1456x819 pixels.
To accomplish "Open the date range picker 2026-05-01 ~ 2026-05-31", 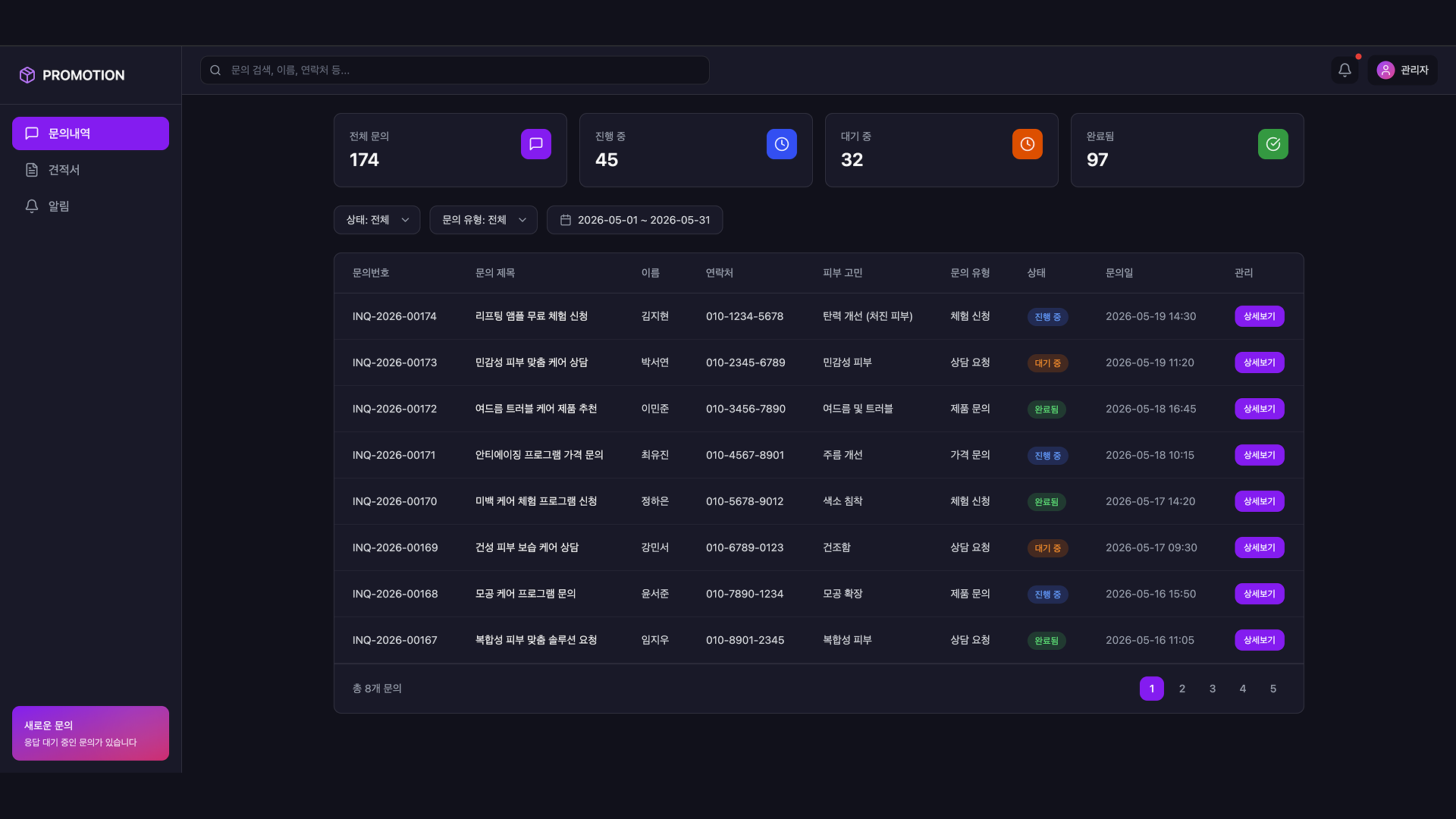I will point(635,220).
